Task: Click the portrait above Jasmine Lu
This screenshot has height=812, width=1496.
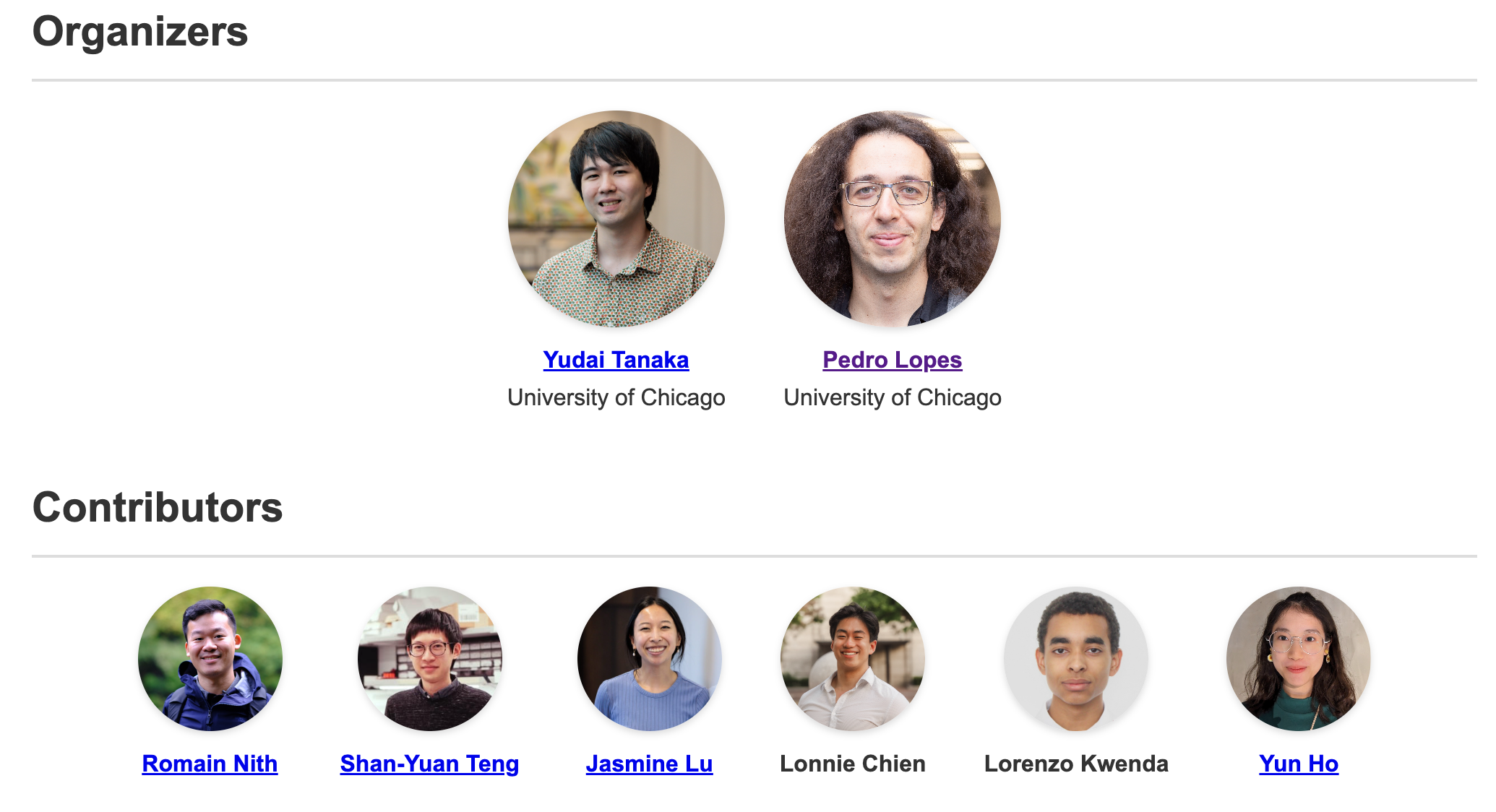Action: click(650, 659)
